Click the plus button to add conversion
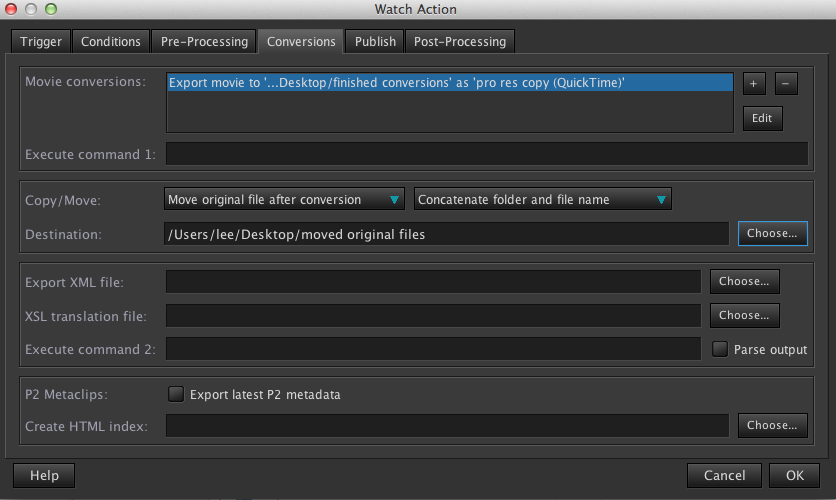836x500 pixels. (x=753, y=84)
